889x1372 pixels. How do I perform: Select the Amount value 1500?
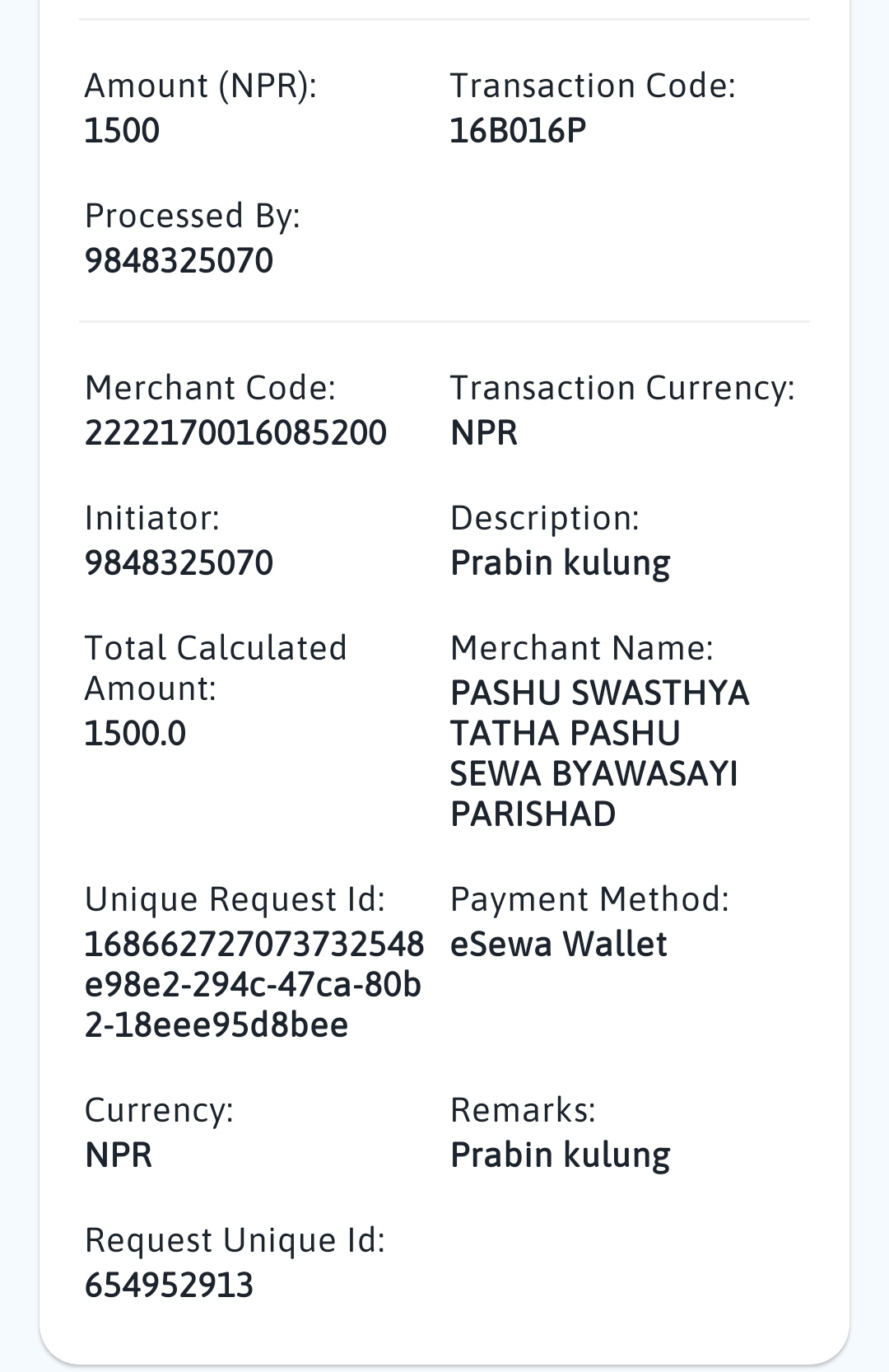coord(122,131)
